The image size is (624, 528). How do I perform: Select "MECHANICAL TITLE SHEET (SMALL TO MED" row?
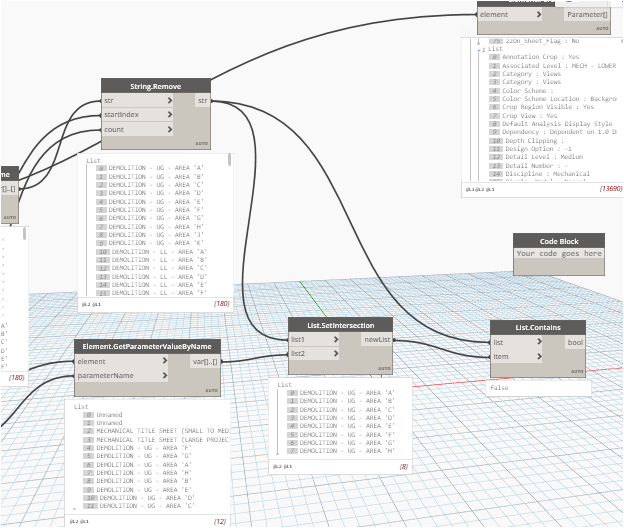click(x=156, y=431)
